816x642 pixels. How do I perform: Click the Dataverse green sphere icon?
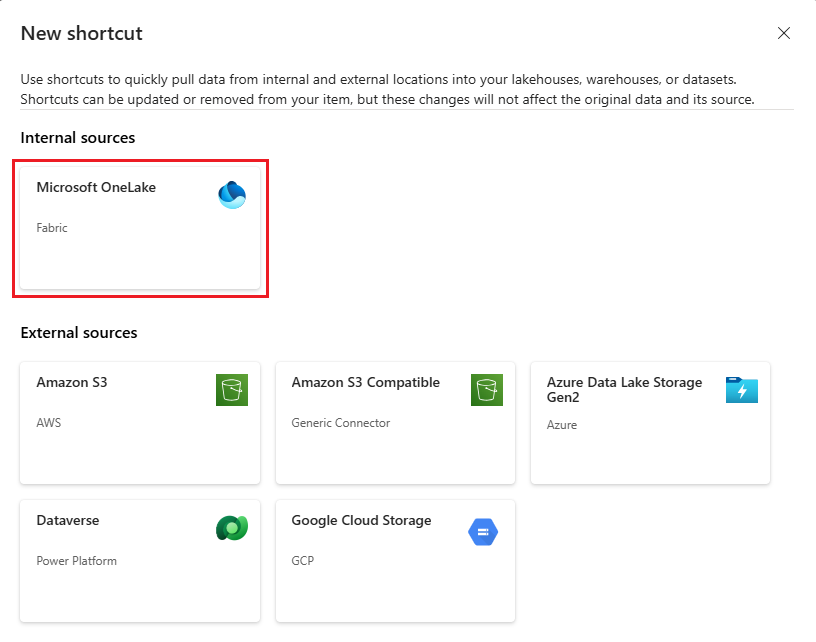232,528
